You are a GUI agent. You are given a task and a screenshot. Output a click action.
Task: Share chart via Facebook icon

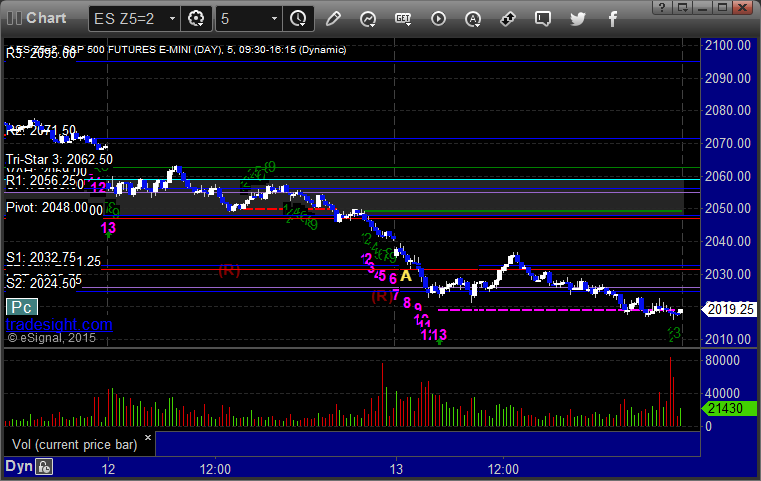coord(612,19)
